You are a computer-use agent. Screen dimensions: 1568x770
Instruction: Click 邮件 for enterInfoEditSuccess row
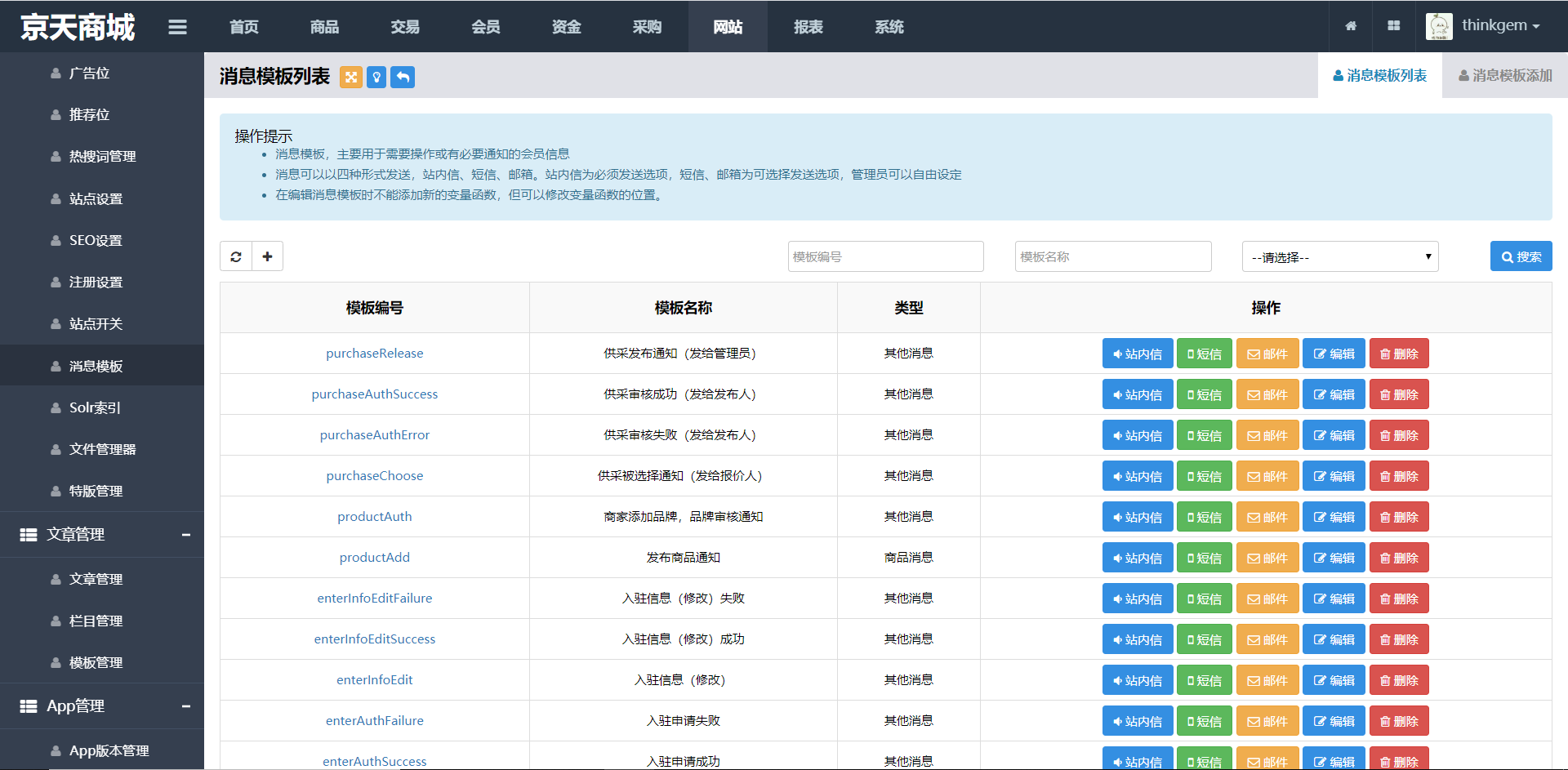1267,639
